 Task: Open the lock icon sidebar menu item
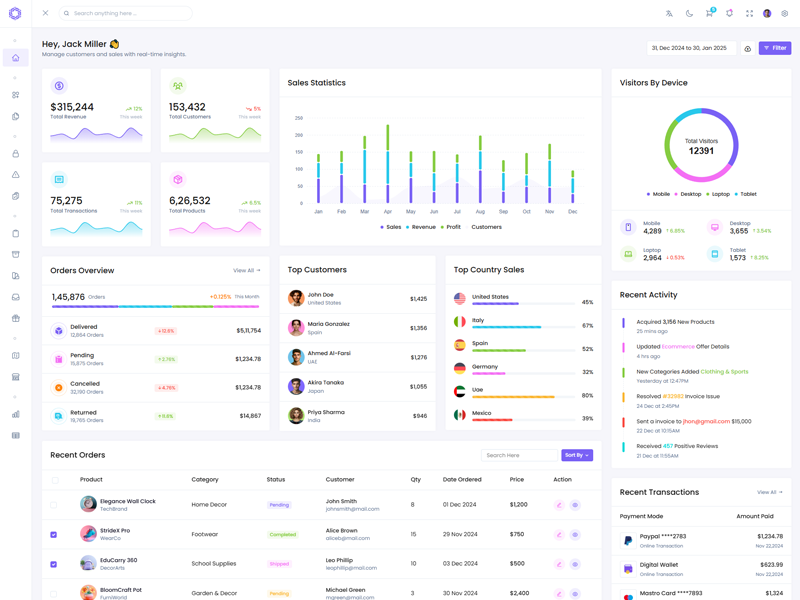(x=15, y=154)
